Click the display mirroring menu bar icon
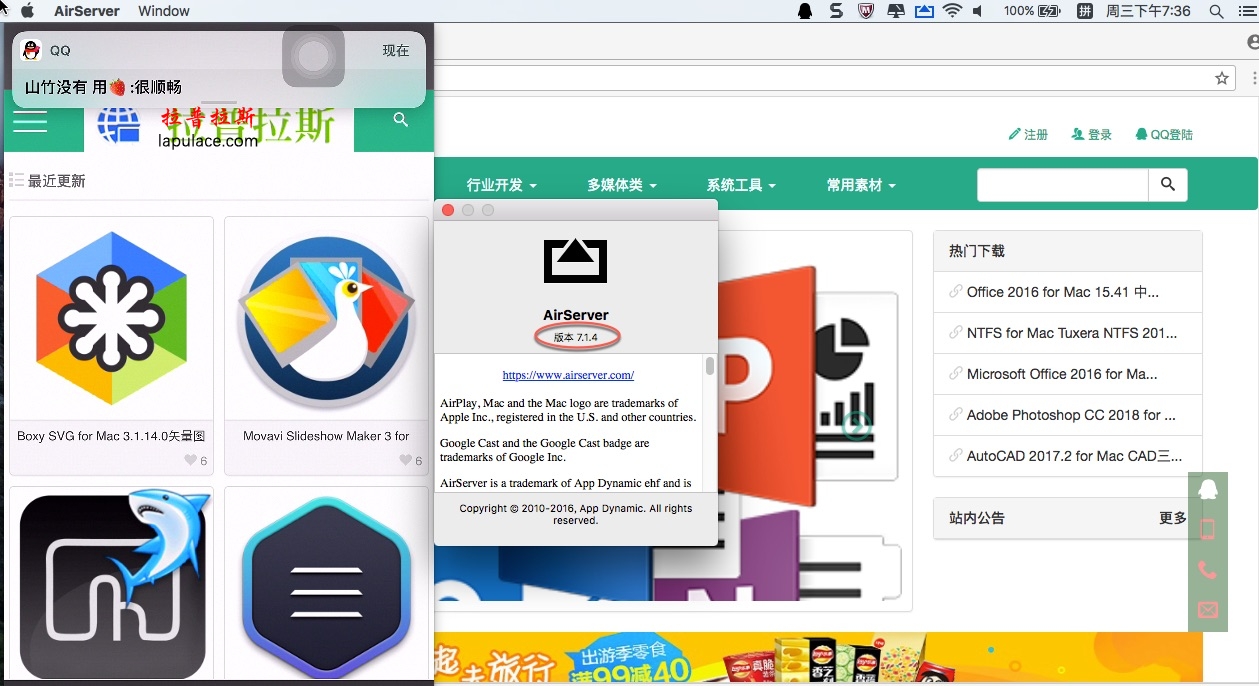Screen dimensions: 1259x686 pyautogui.click(x=896, y=11)
